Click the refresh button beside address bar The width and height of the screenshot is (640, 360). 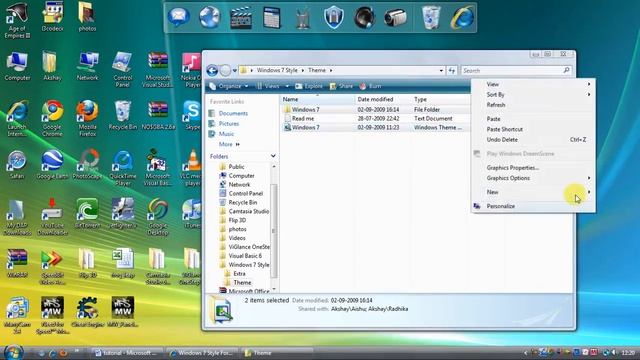coord(451,71)
